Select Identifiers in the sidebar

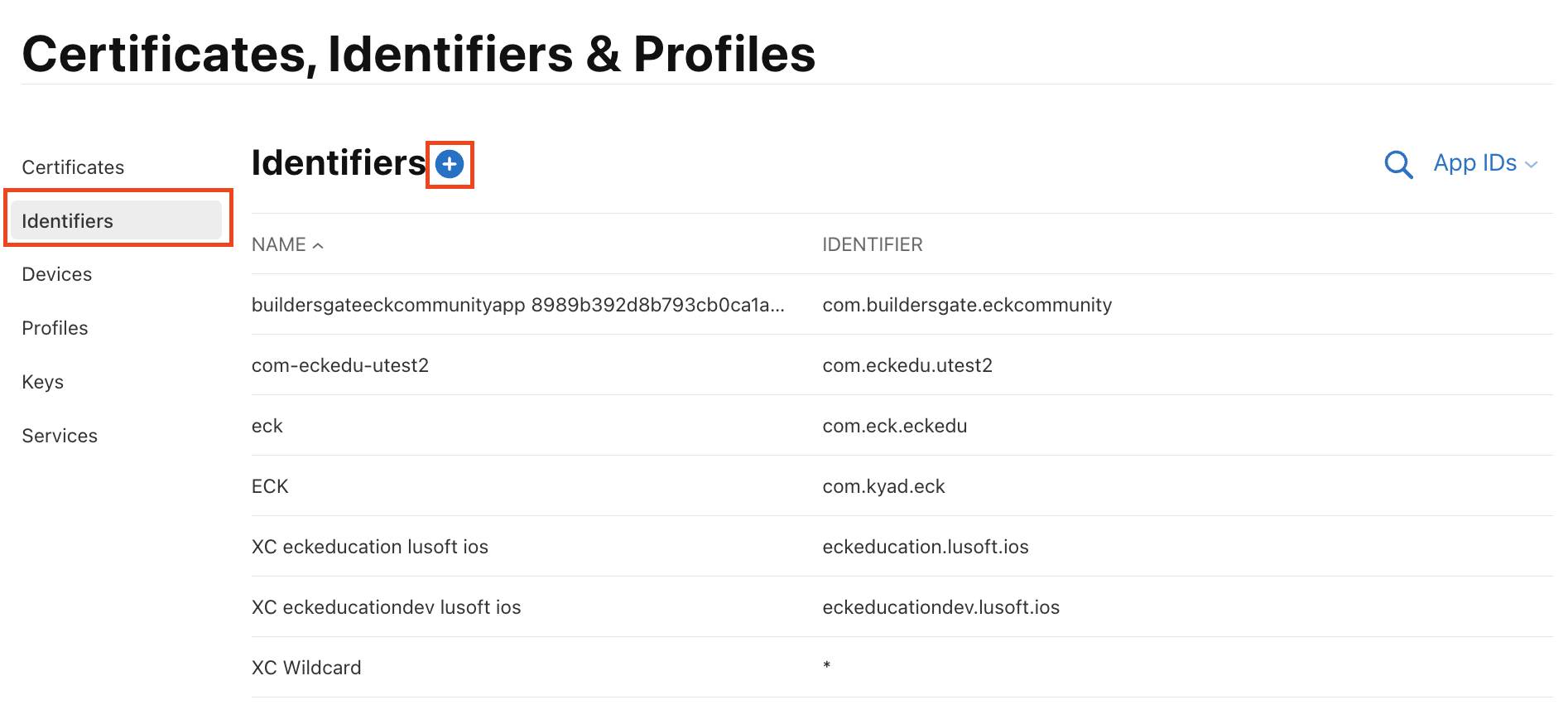68,221
